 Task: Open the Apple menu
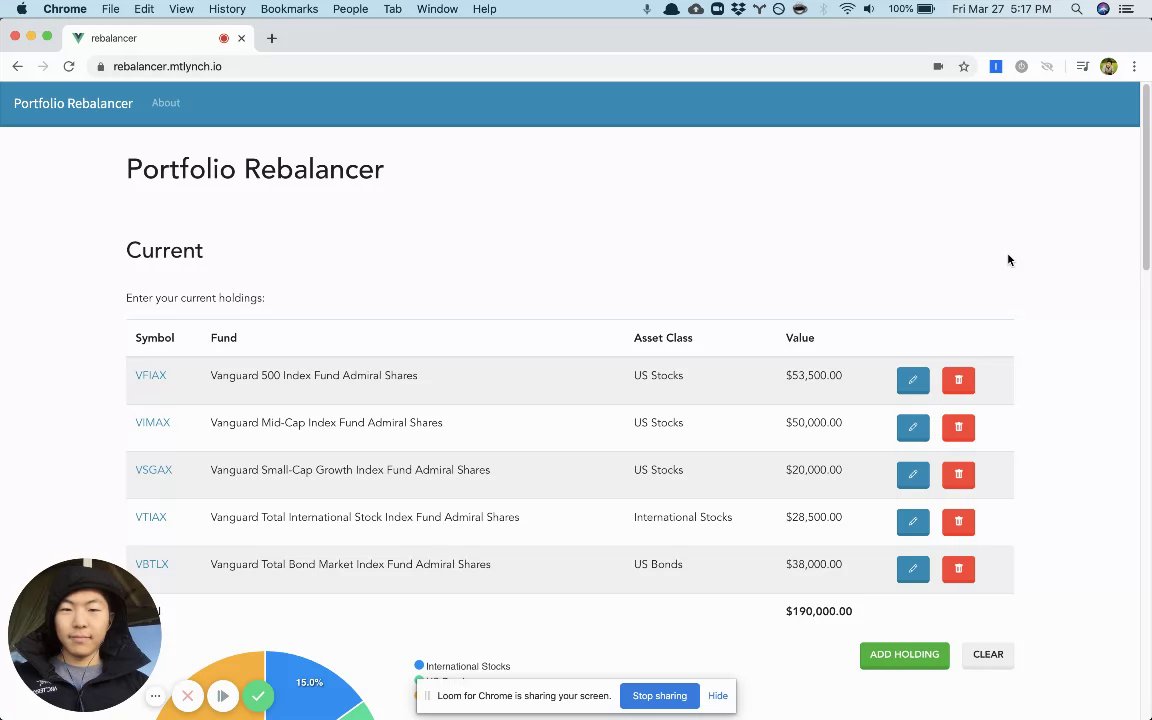21,9
